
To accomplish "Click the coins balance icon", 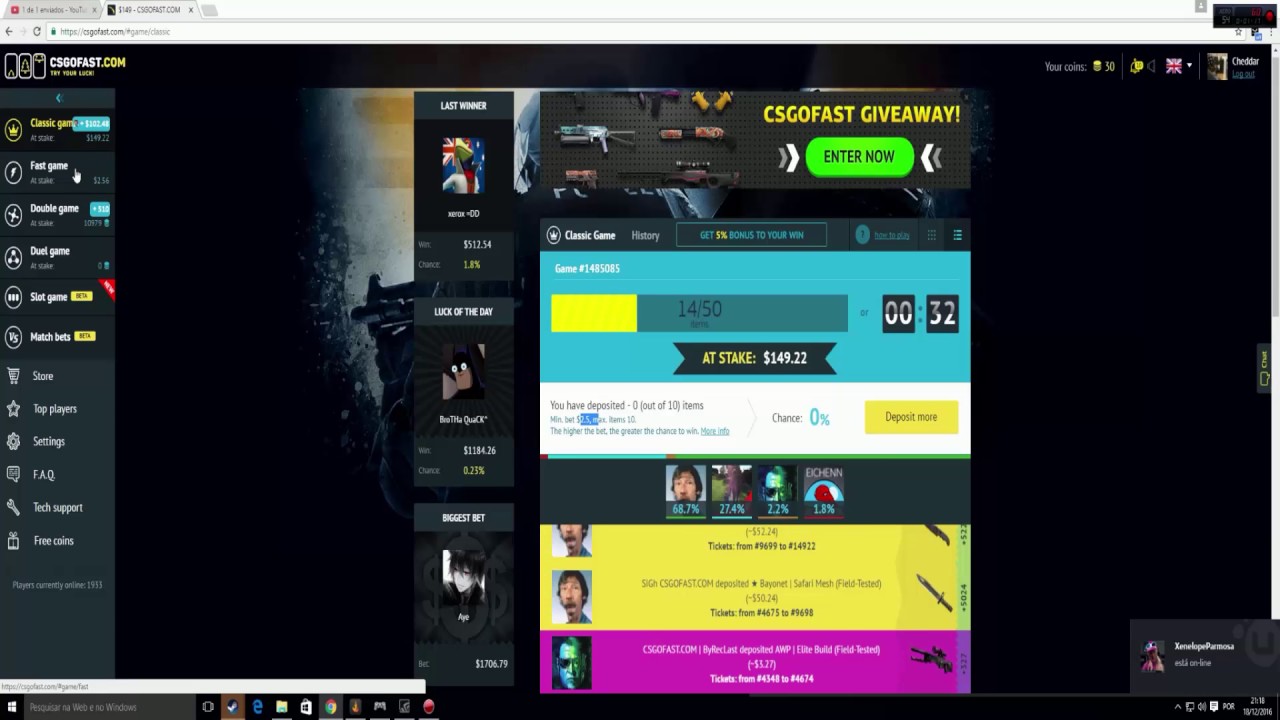I will click(1097, 66).
